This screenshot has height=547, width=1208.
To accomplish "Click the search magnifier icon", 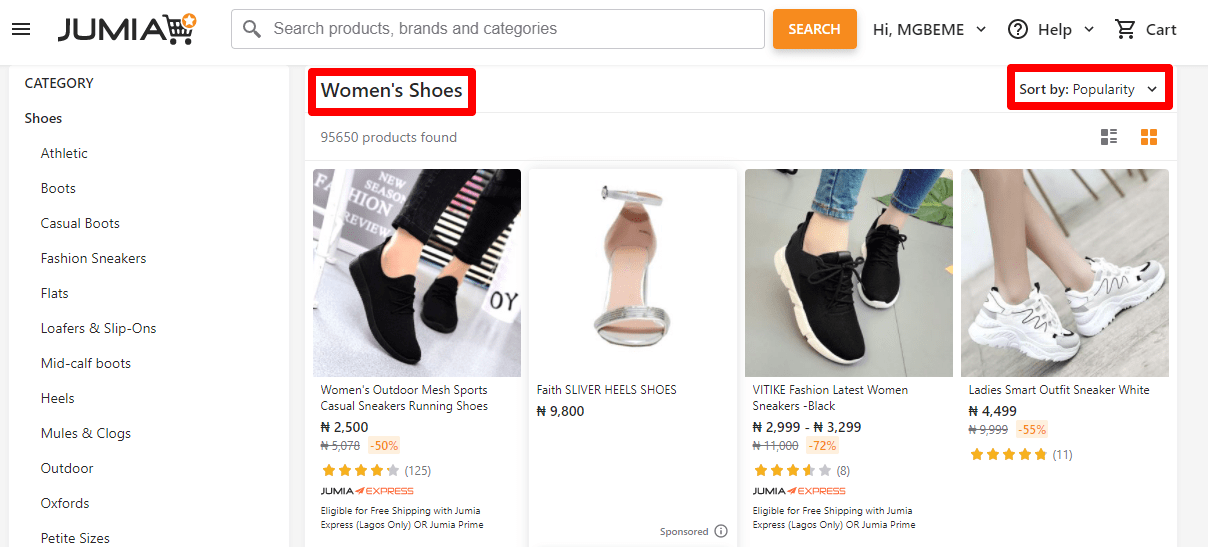I will (253, 29).
